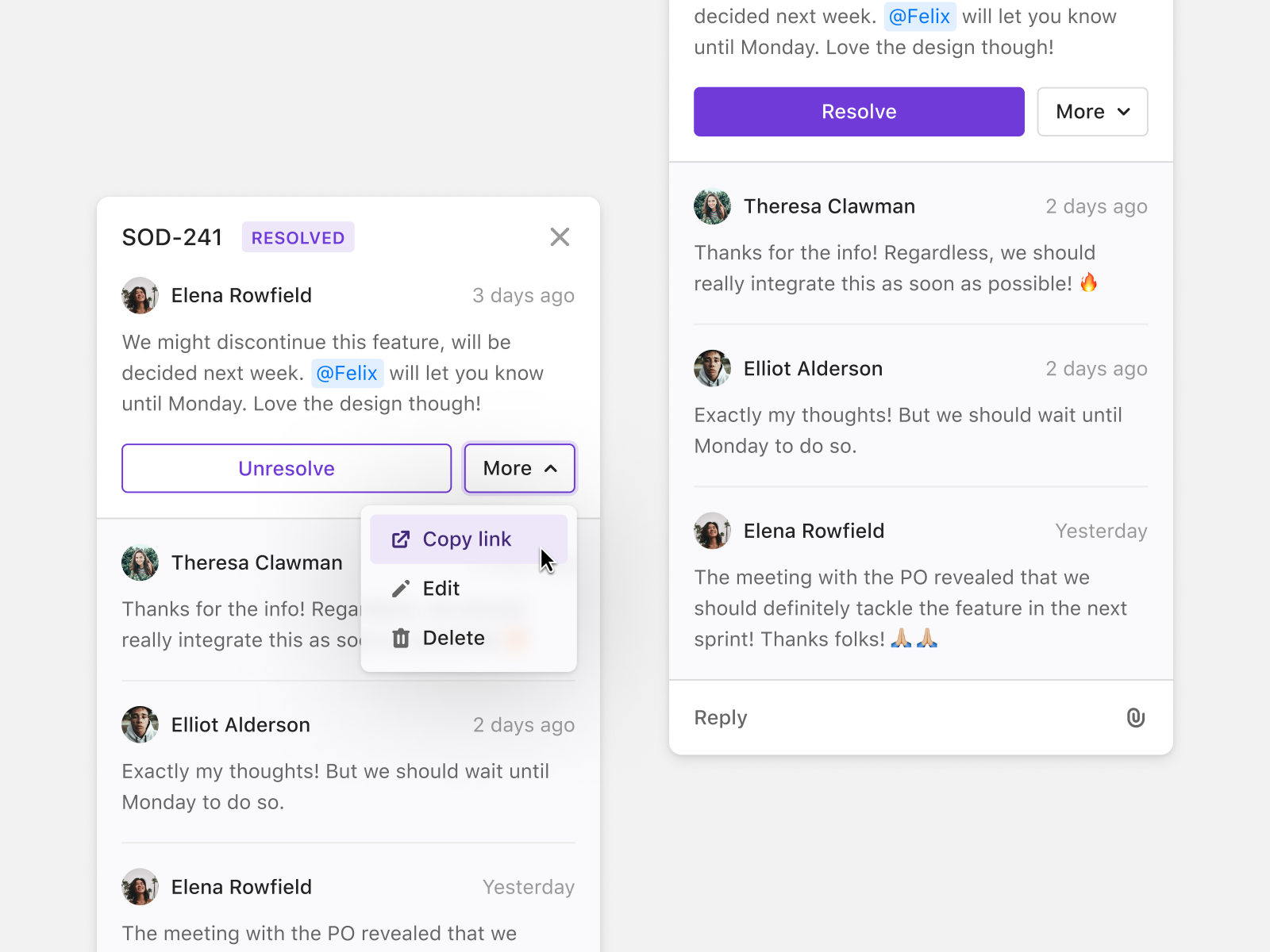This screenshot has width=1270, height=952.
Task: Click the fire emoji in Theresa's comment
Action: click(1090, 283)
